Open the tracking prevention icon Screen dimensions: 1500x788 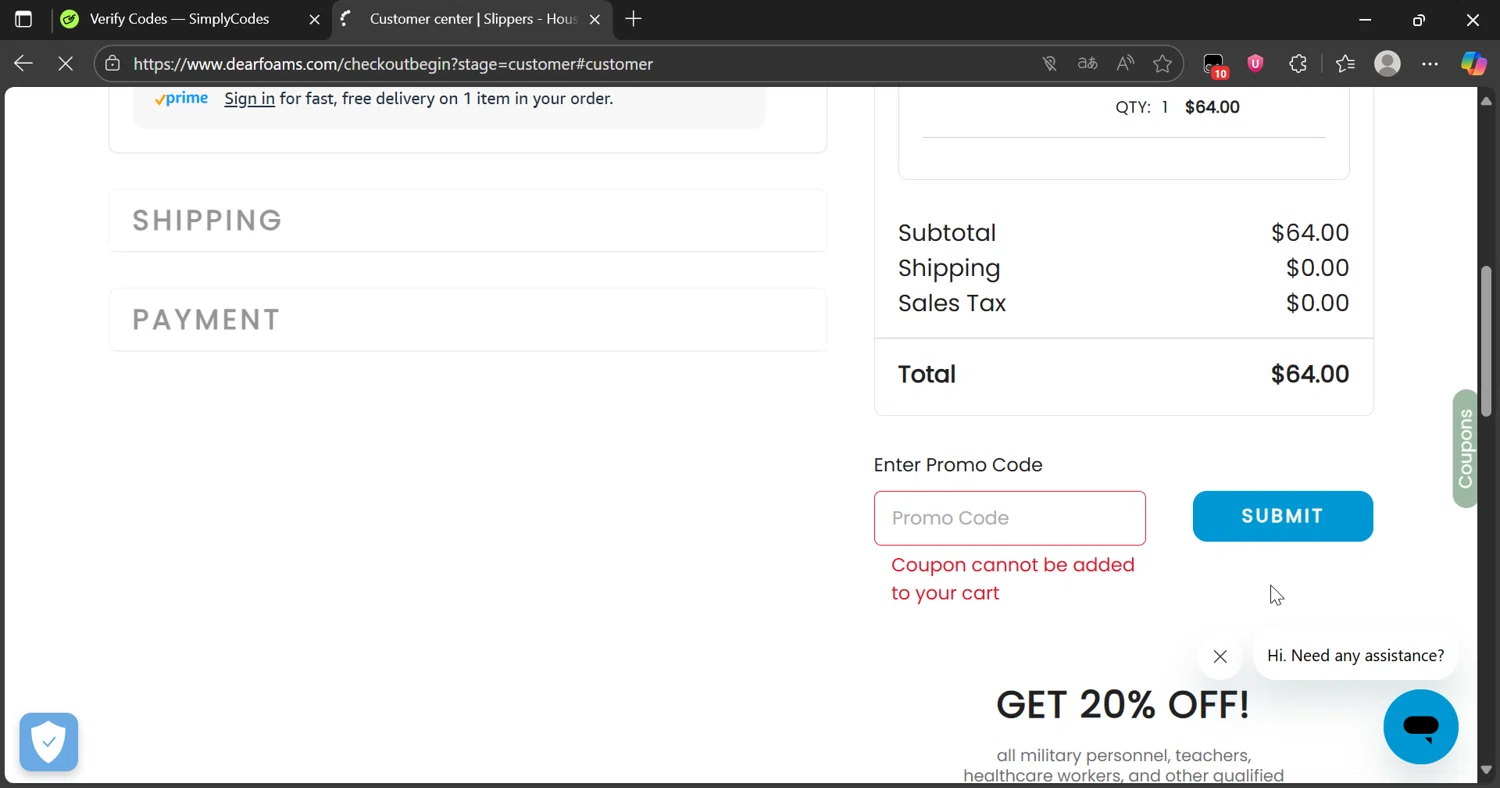[1049, 64]
